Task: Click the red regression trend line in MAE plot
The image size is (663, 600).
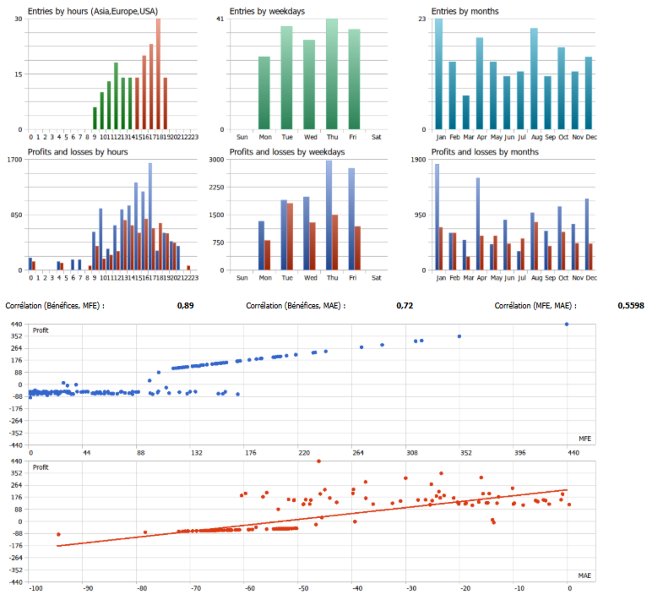Action: coord(312,518)
